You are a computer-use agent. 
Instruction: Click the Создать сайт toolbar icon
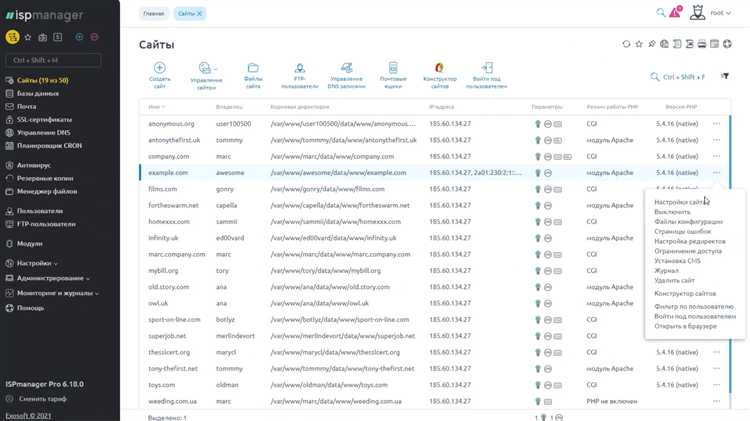point(159,67)
